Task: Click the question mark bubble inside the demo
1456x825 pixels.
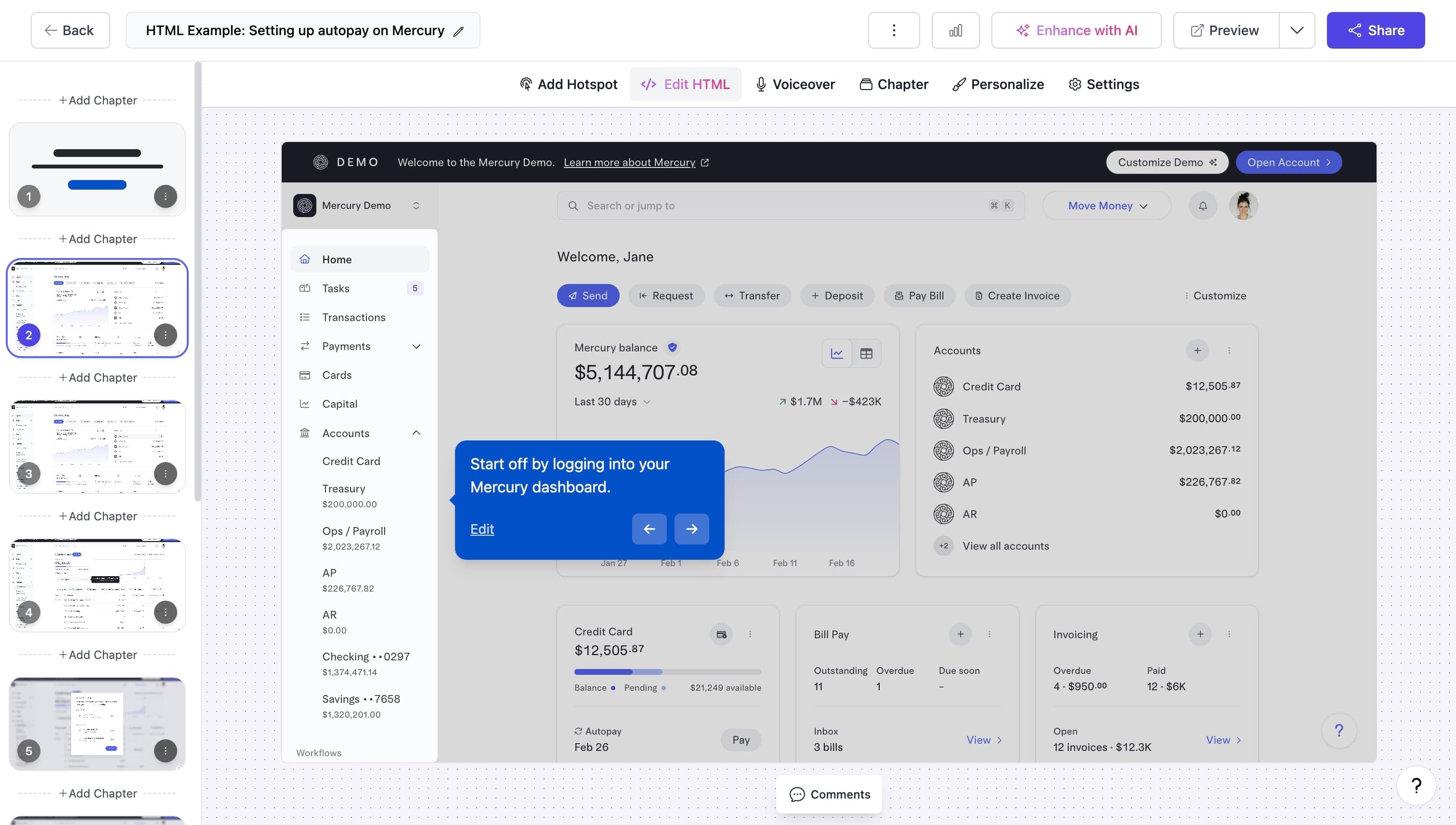Action: (x=1339, y=730)
